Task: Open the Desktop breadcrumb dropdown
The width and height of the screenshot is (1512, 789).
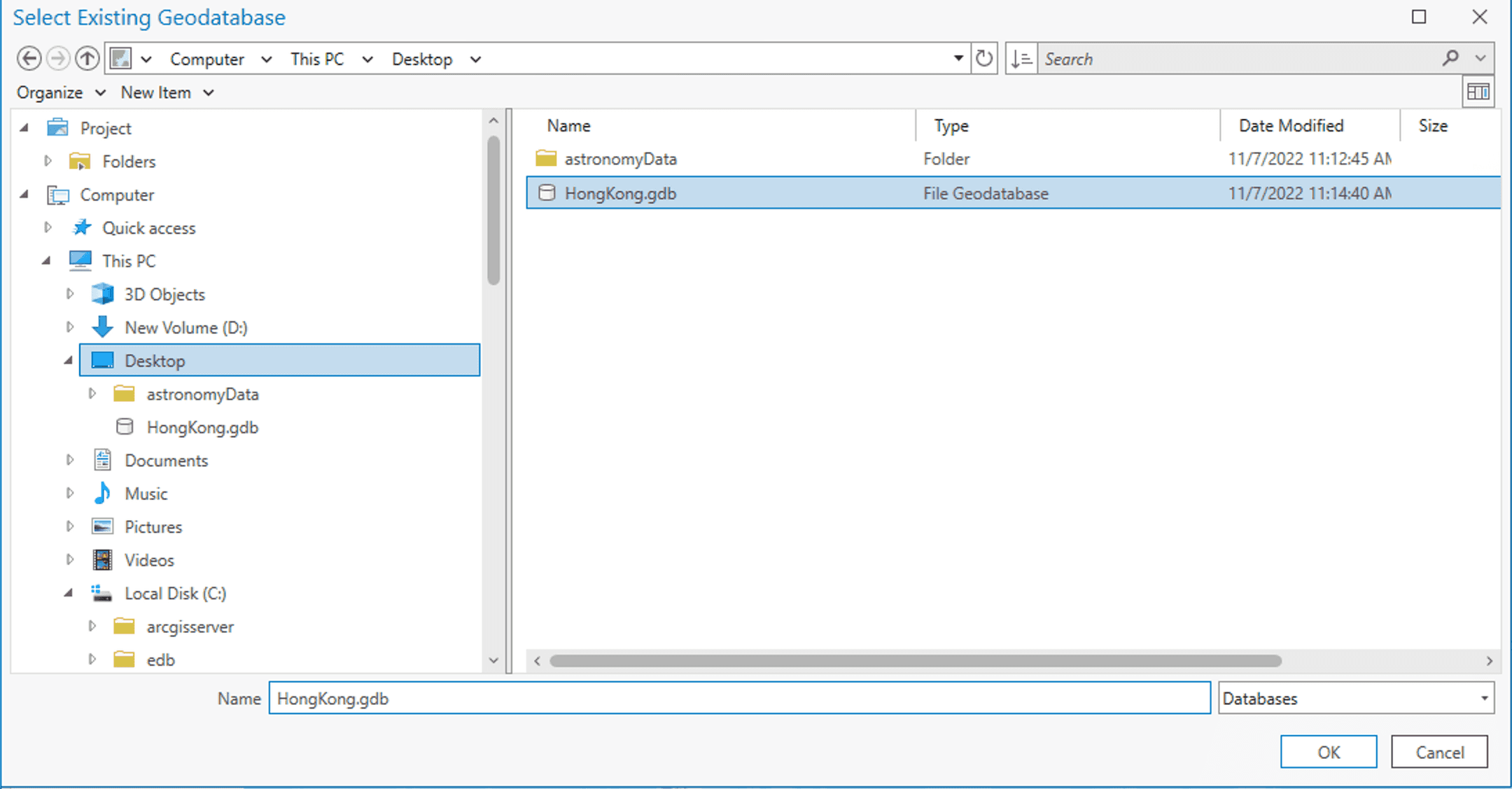Action: 475,59
